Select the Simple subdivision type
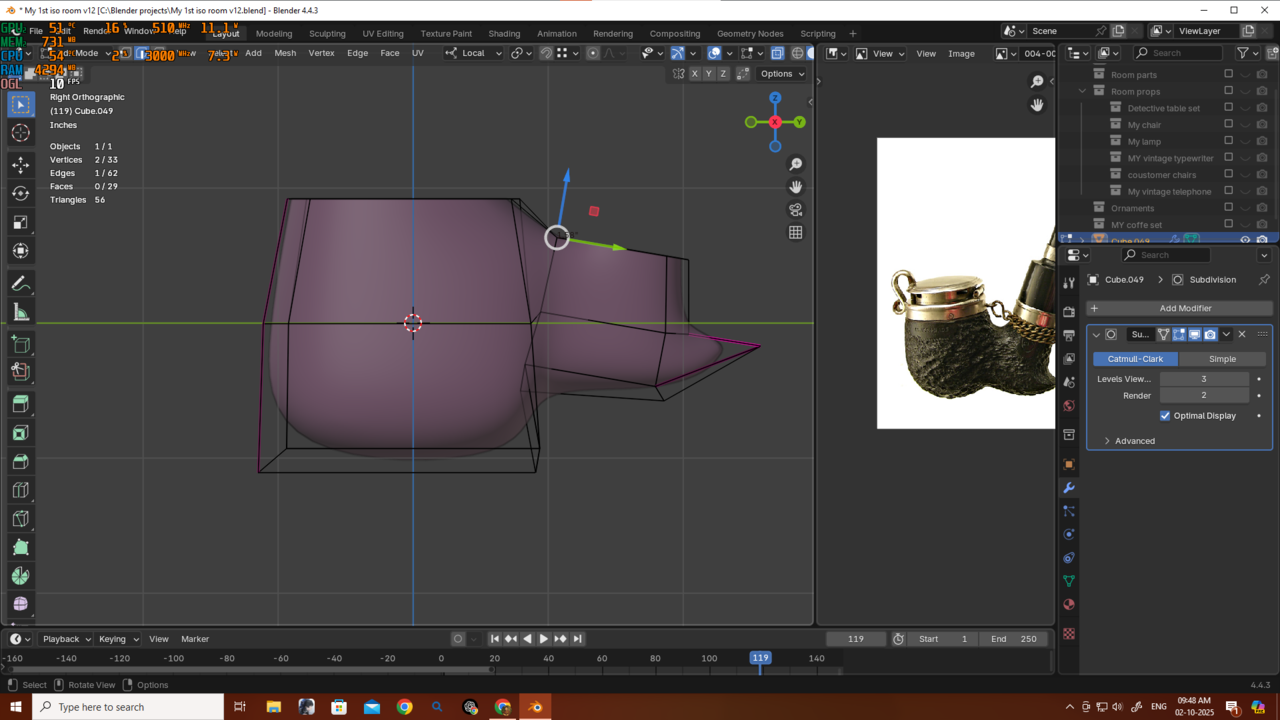 click(1222, 359)
